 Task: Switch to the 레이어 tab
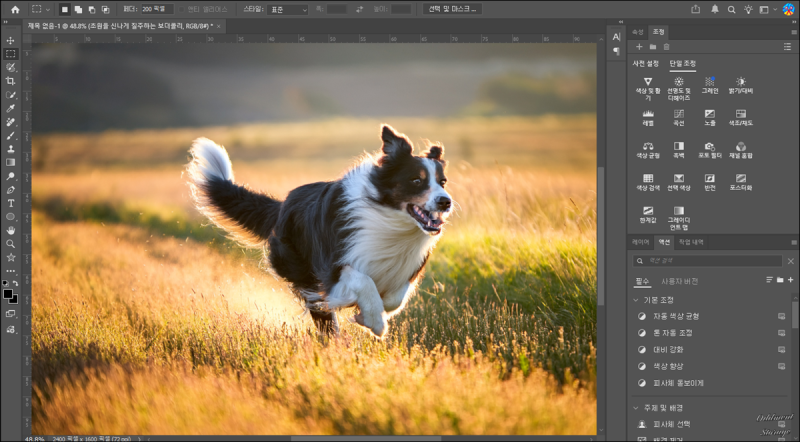pos(640,242)
